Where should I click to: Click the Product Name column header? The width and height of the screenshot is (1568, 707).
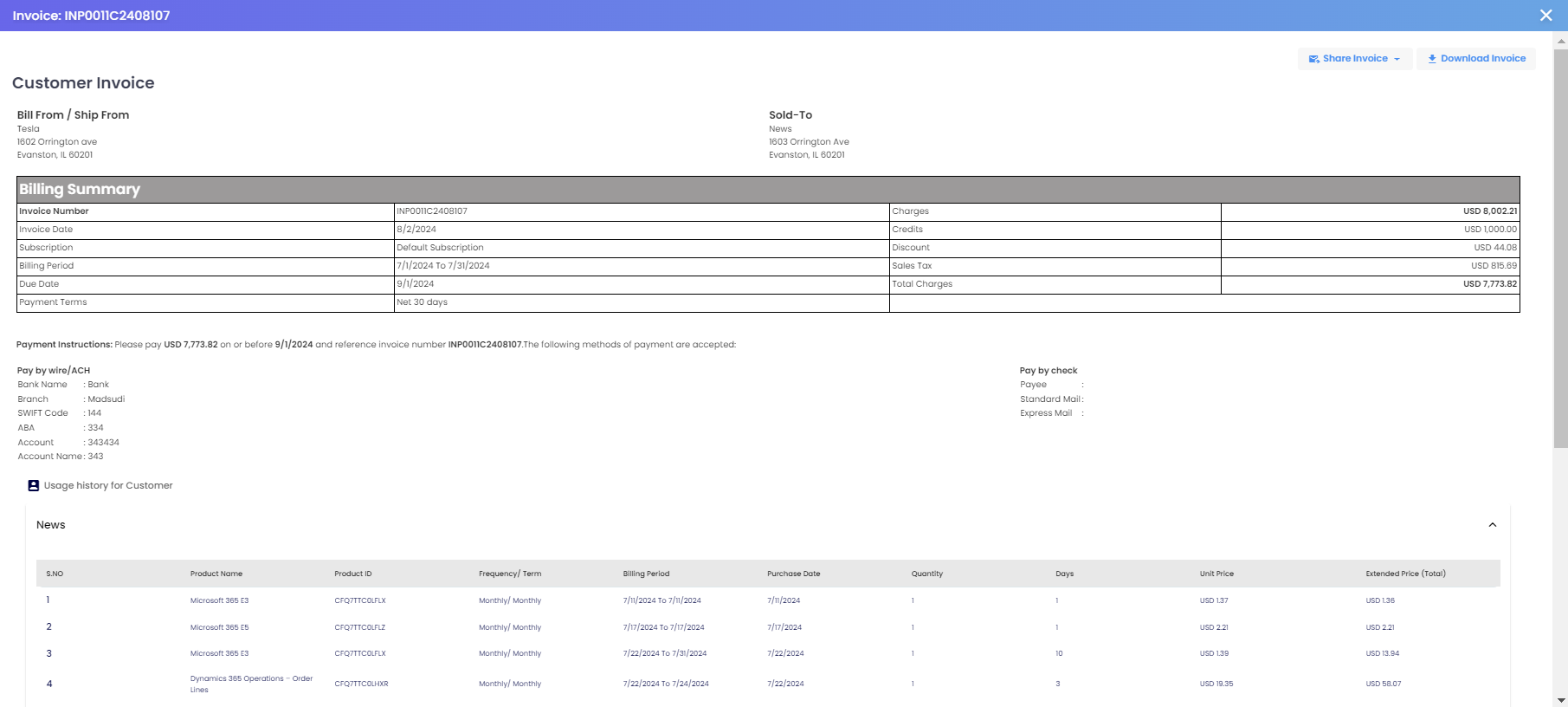216,574
